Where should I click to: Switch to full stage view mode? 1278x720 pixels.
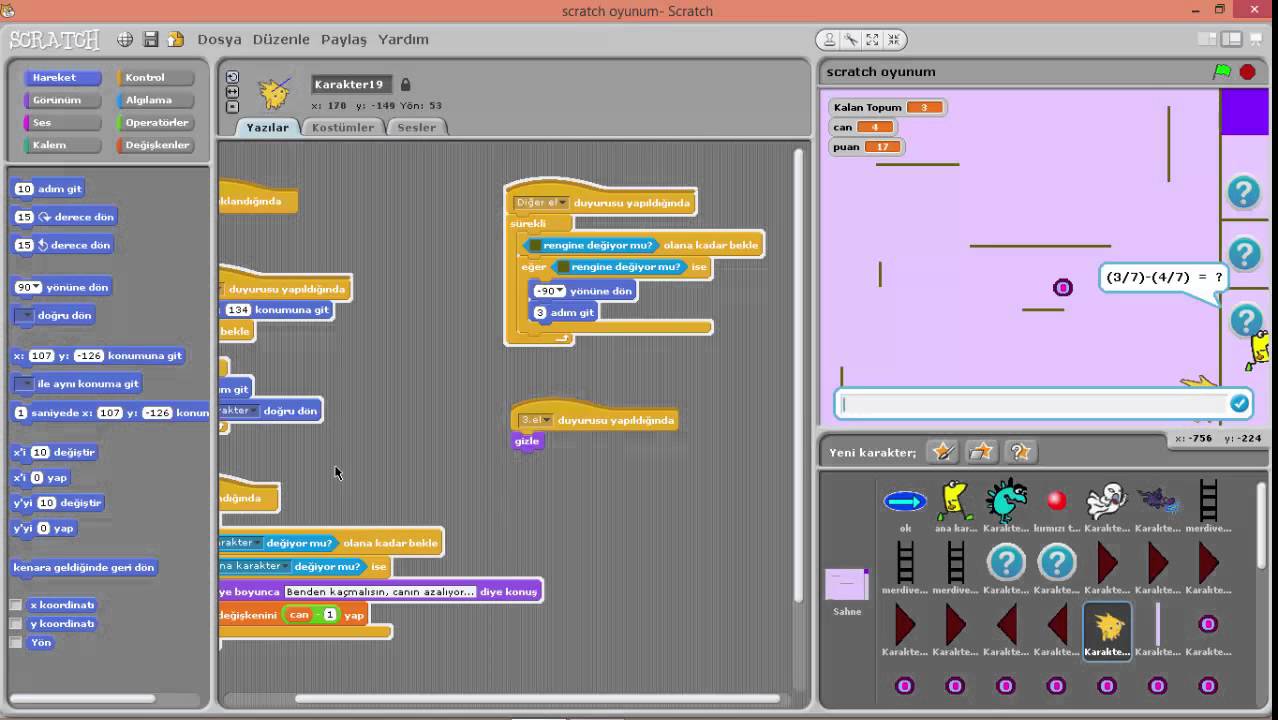1232,40
